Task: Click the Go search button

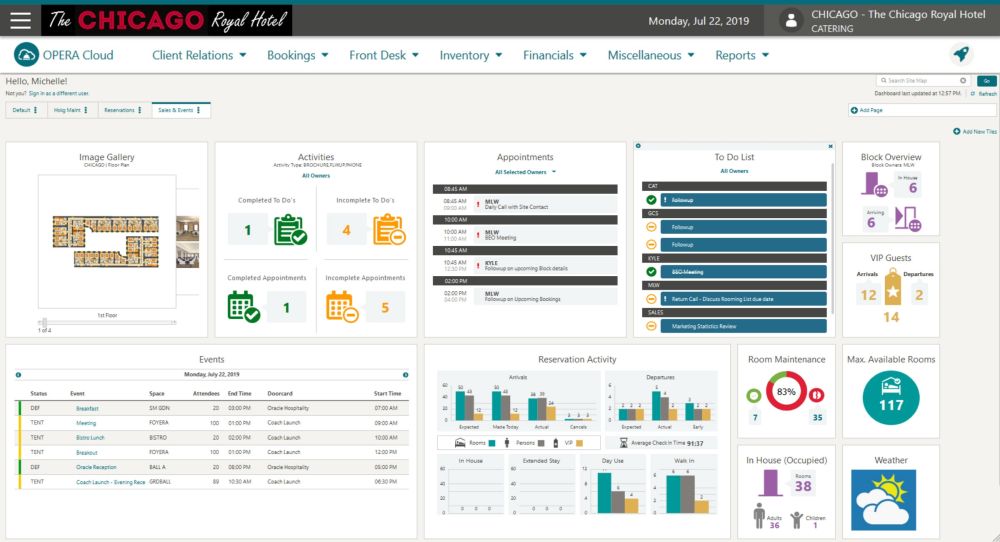Action: [x=987, y=81]
